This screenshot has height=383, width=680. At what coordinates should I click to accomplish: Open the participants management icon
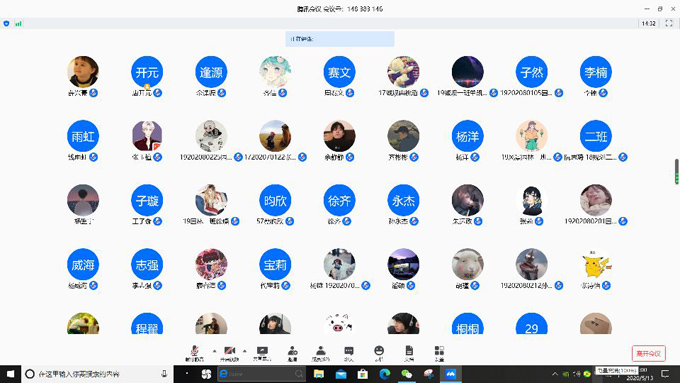(x=320, y=353)
